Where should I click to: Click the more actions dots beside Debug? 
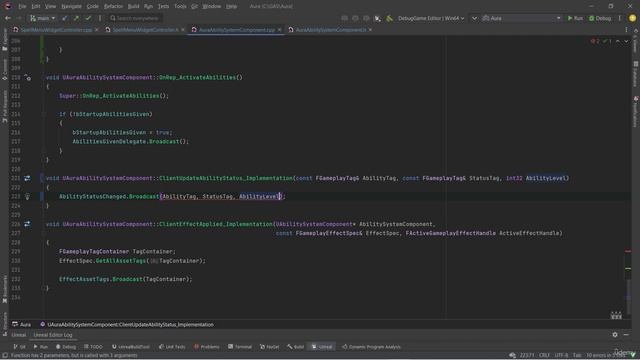tap(620, 18)
